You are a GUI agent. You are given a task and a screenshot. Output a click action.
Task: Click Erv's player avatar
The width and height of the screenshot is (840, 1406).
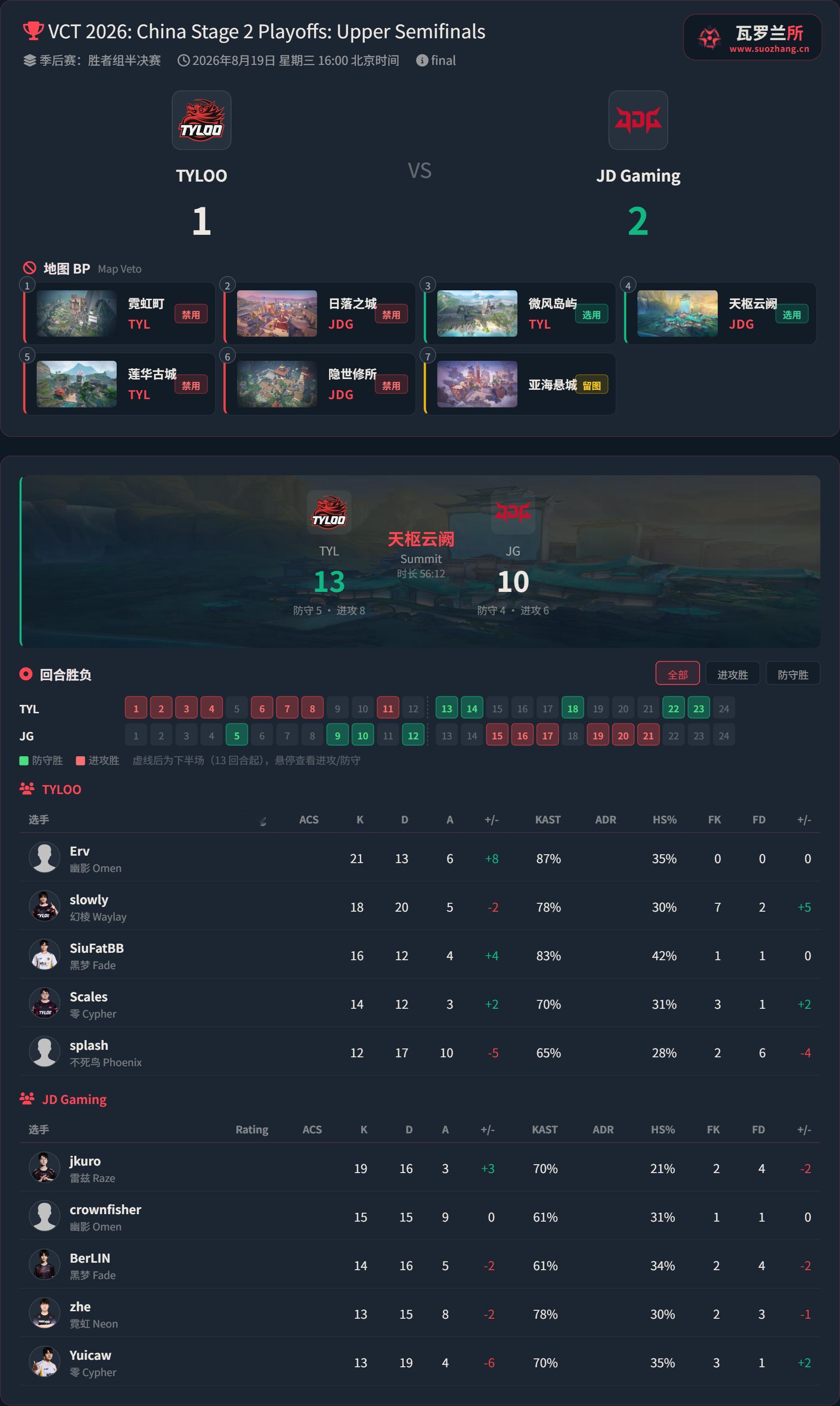coord(45,858)
